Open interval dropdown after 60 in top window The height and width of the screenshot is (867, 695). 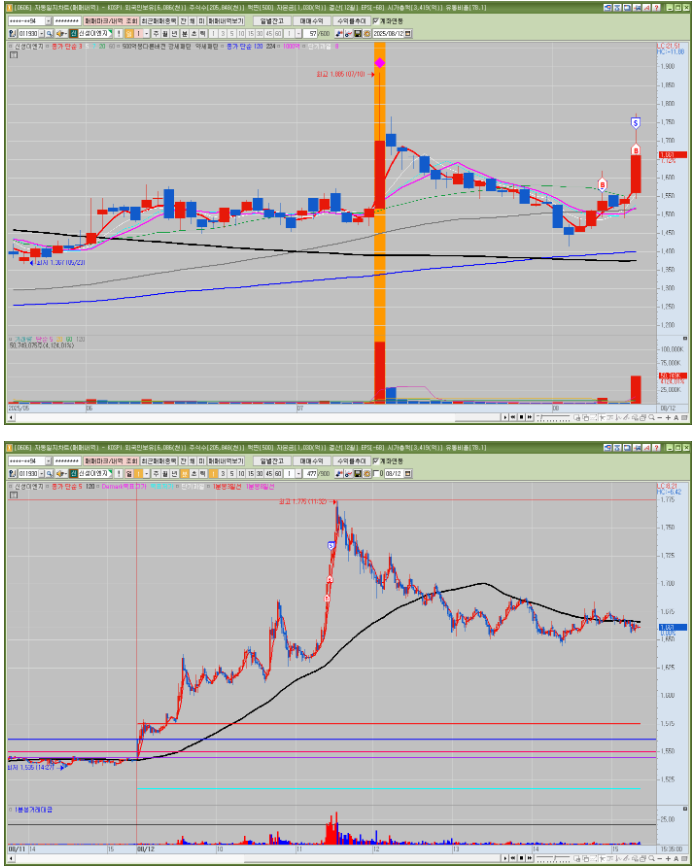299,34
